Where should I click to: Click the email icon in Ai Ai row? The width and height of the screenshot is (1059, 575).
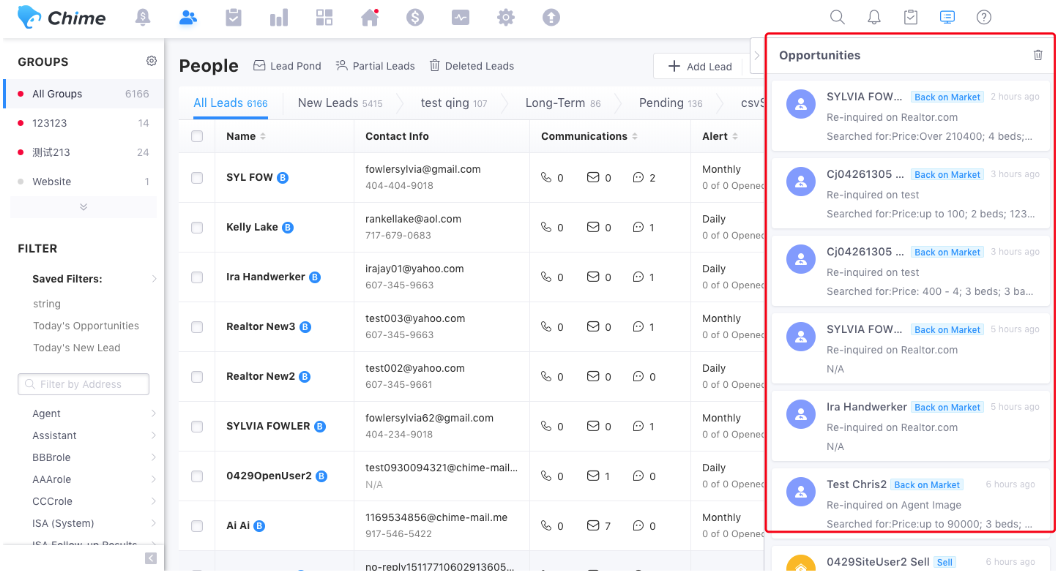pyautogui.click(x=592, y=525)
